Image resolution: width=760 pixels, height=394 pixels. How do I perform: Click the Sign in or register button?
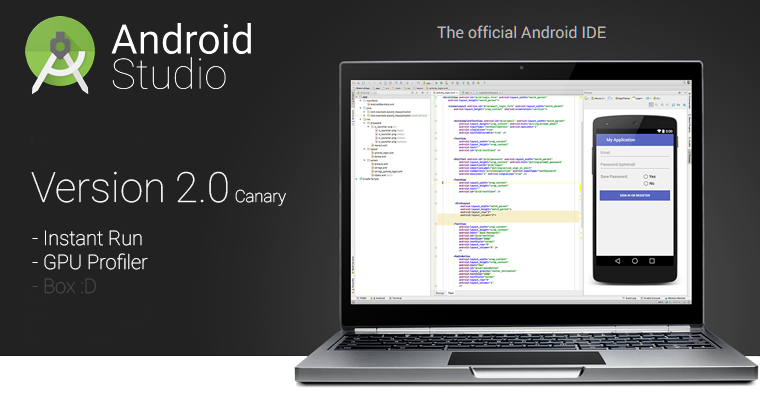635,195
